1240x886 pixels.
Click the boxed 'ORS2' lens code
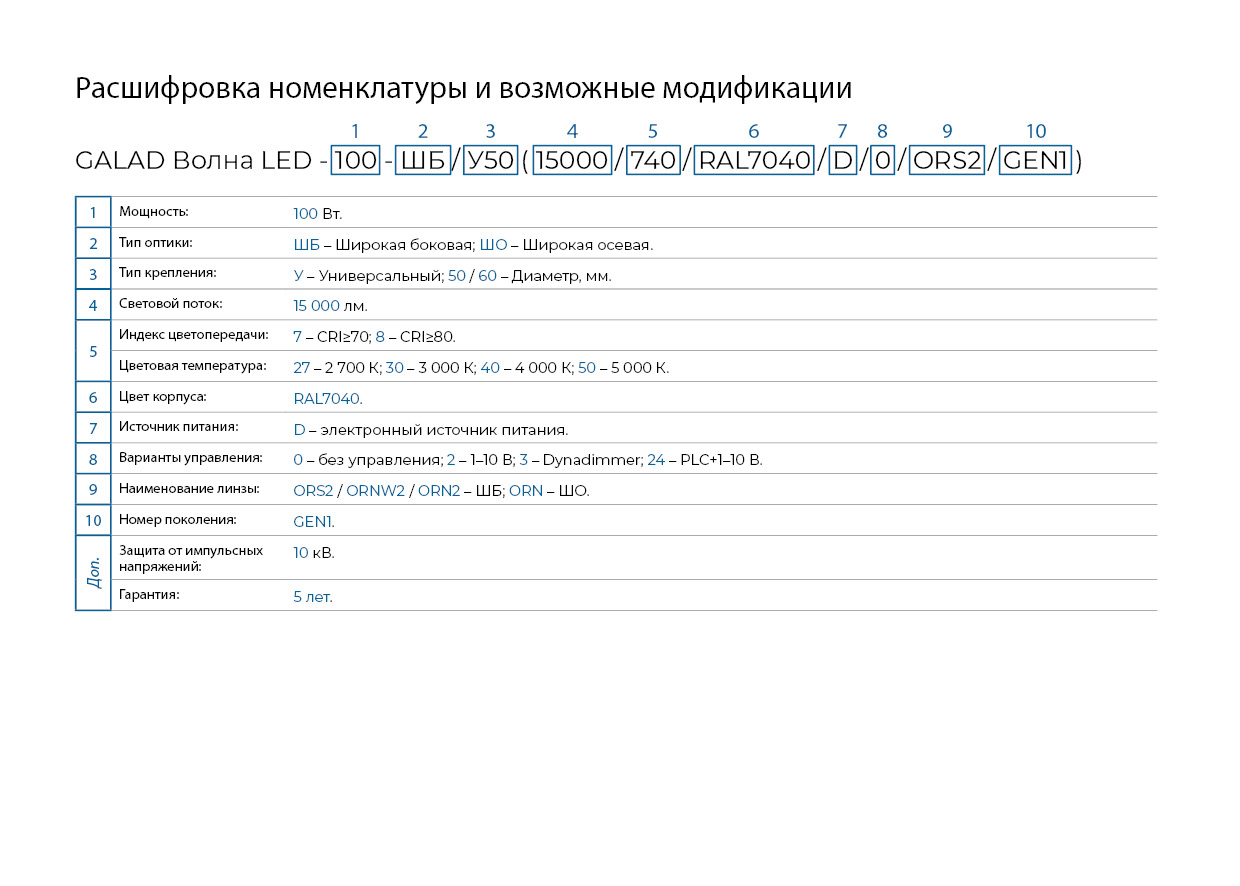tap(947, 161)
